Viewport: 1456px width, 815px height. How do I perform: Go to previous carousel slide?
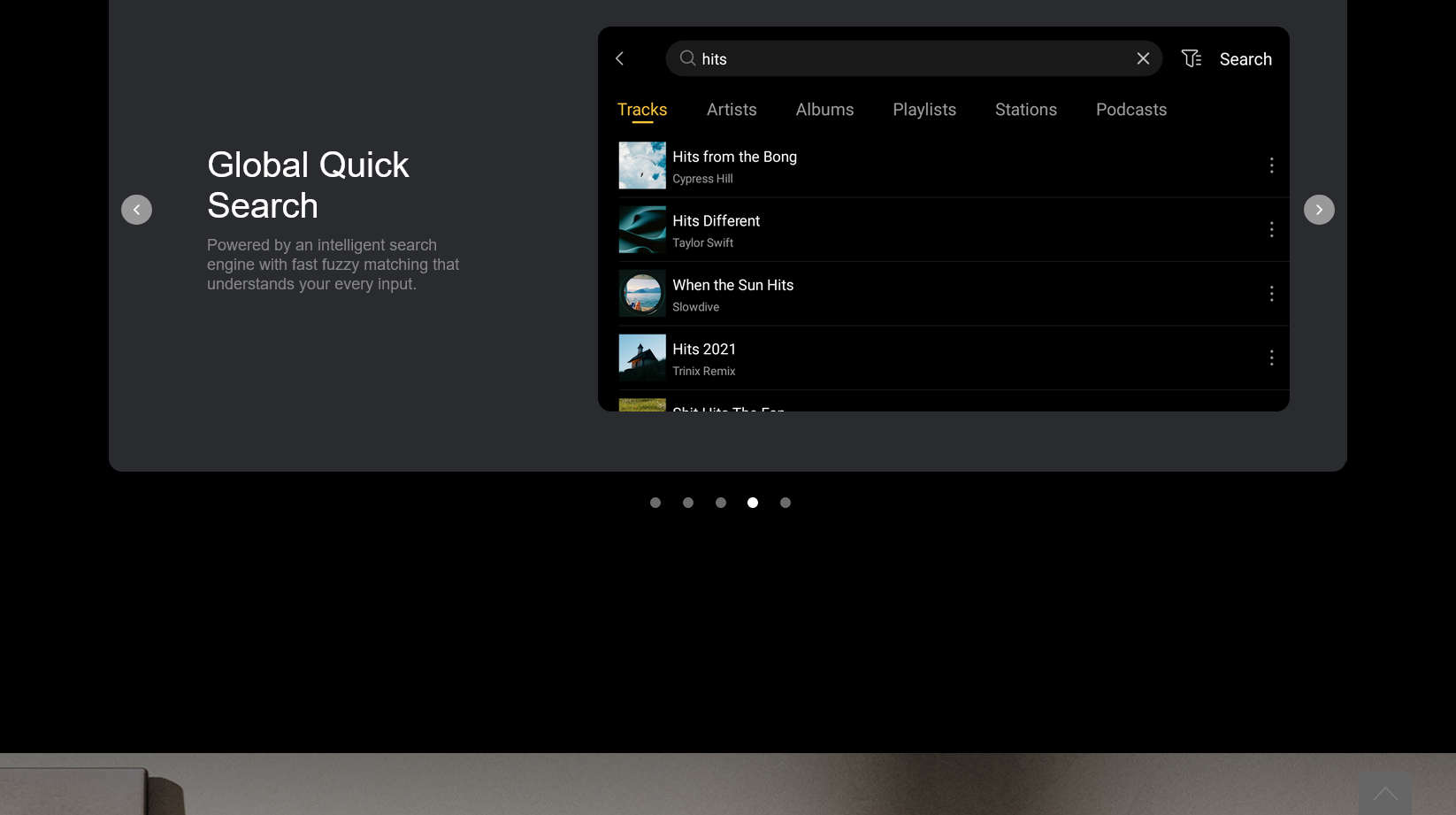136,210
